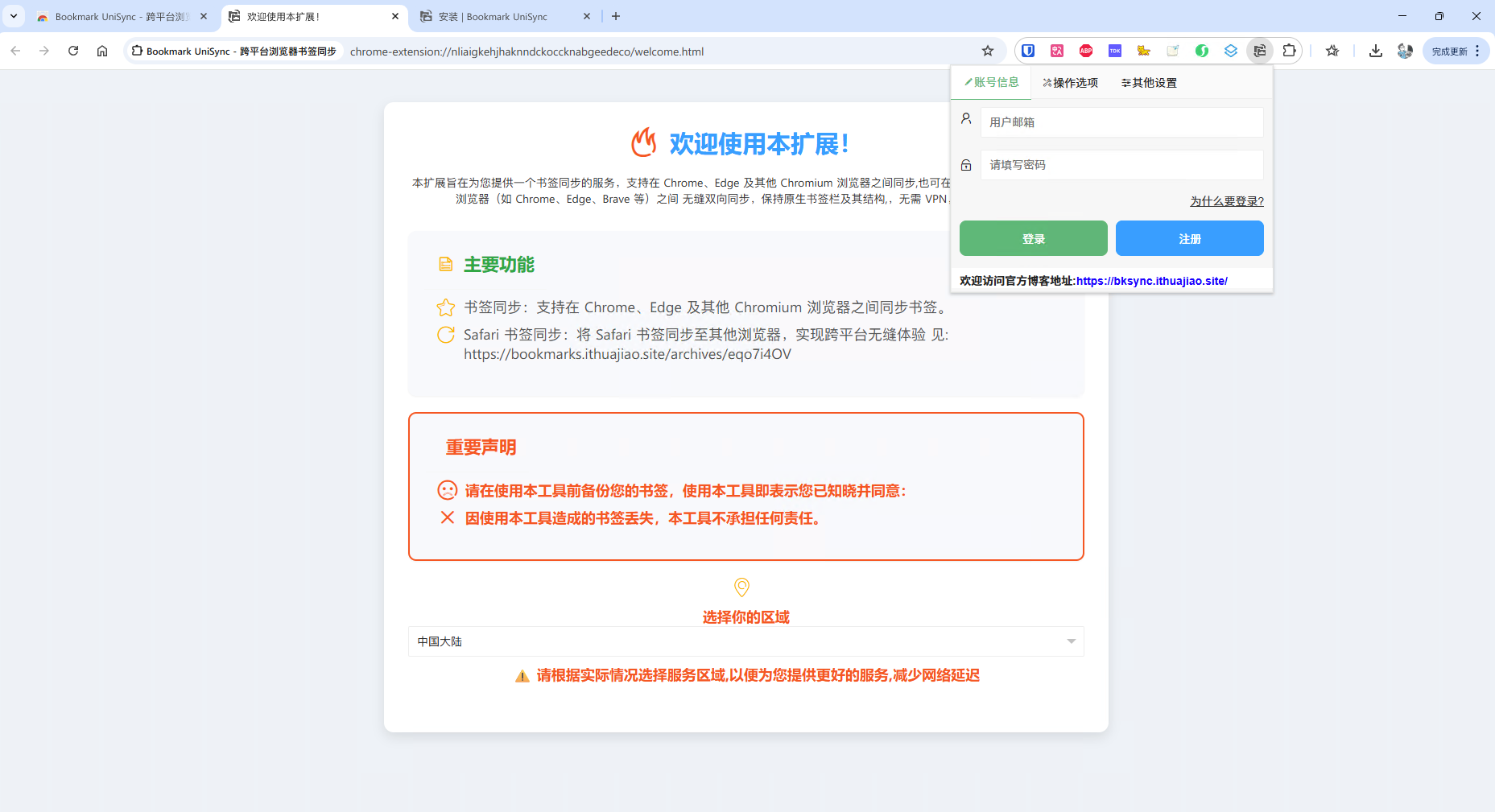Switch to the 其他设置 tab
1495x812 pixels.
click(x=1150, y=82)
